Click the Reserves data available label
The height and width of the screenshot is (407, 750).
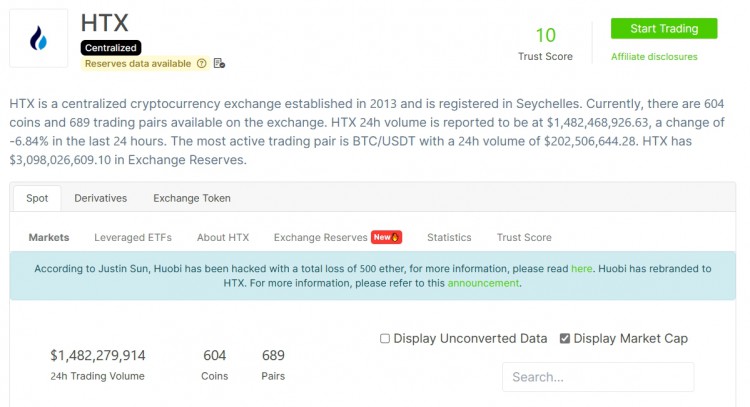(x=139, y=63)
